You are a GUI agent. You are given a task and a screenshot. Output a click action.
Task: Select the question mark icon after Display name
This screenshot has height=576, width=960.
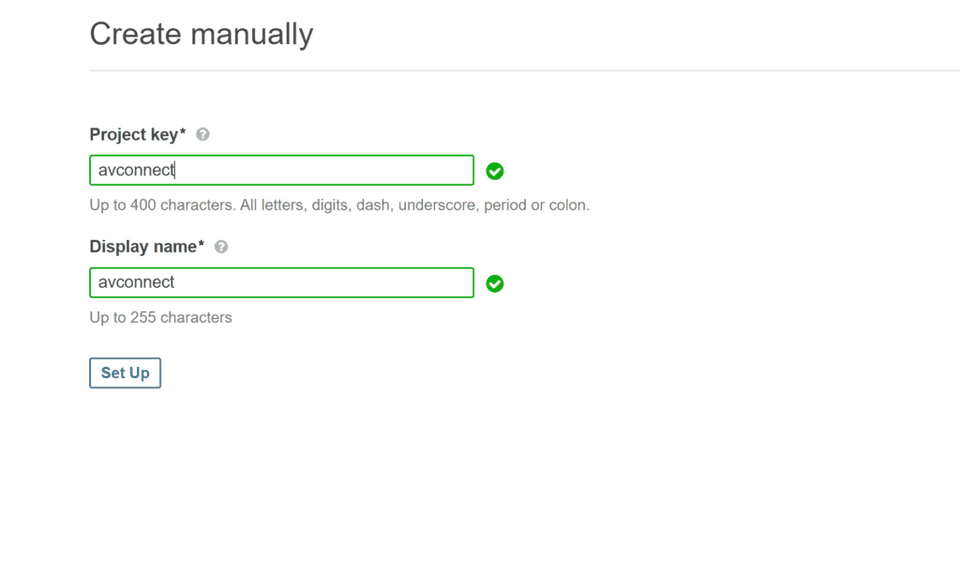(x=221, y=246)
